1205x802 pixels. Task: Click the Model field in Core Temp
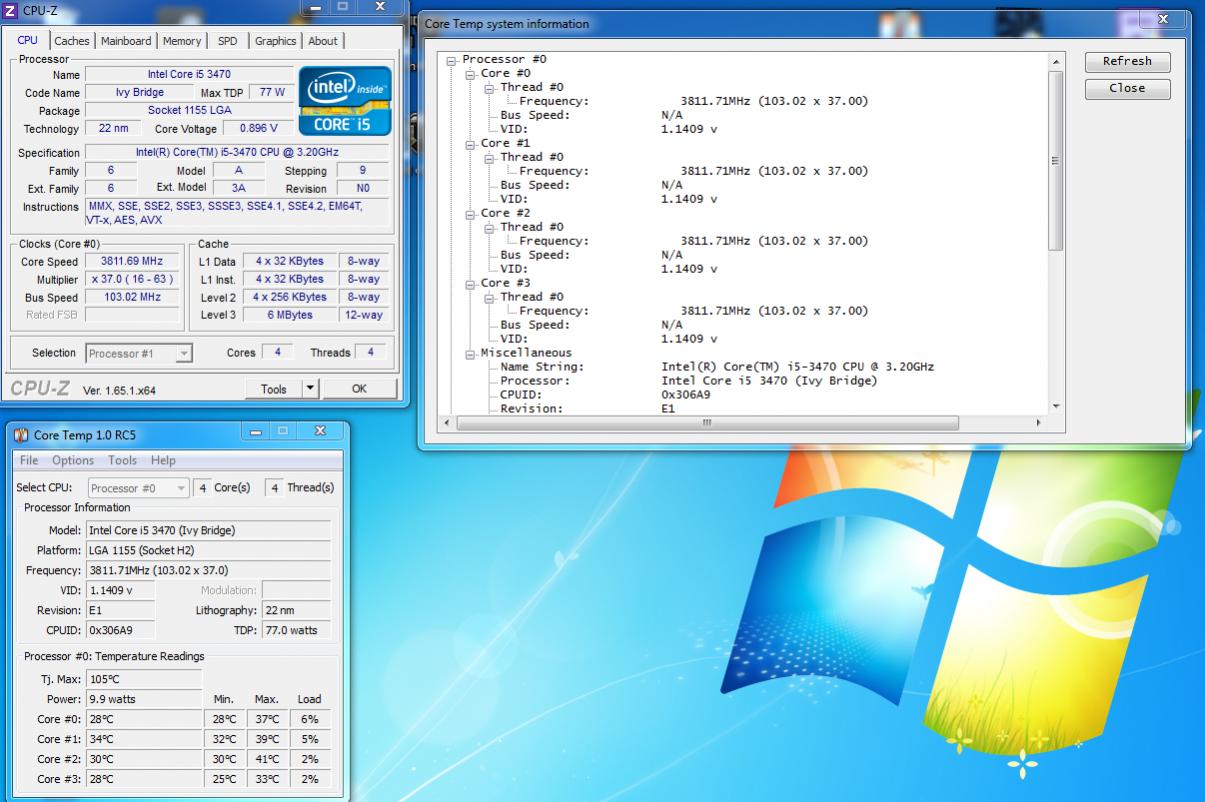click(208, 530)
